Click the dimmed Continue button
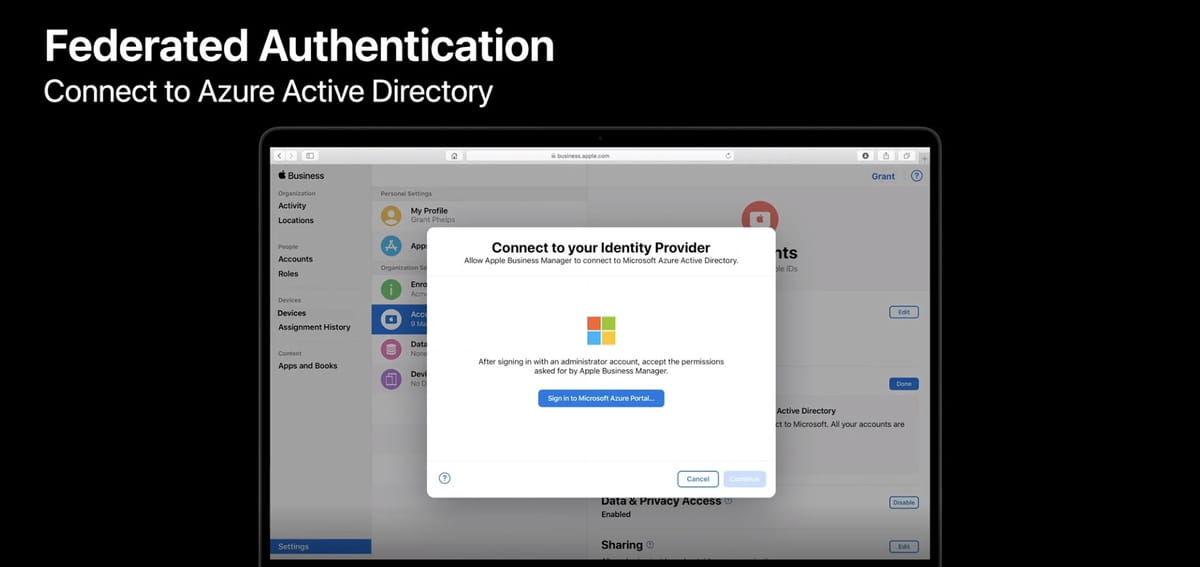The image size is (1200, 567). pyautogui.click(x=745, y=479)
